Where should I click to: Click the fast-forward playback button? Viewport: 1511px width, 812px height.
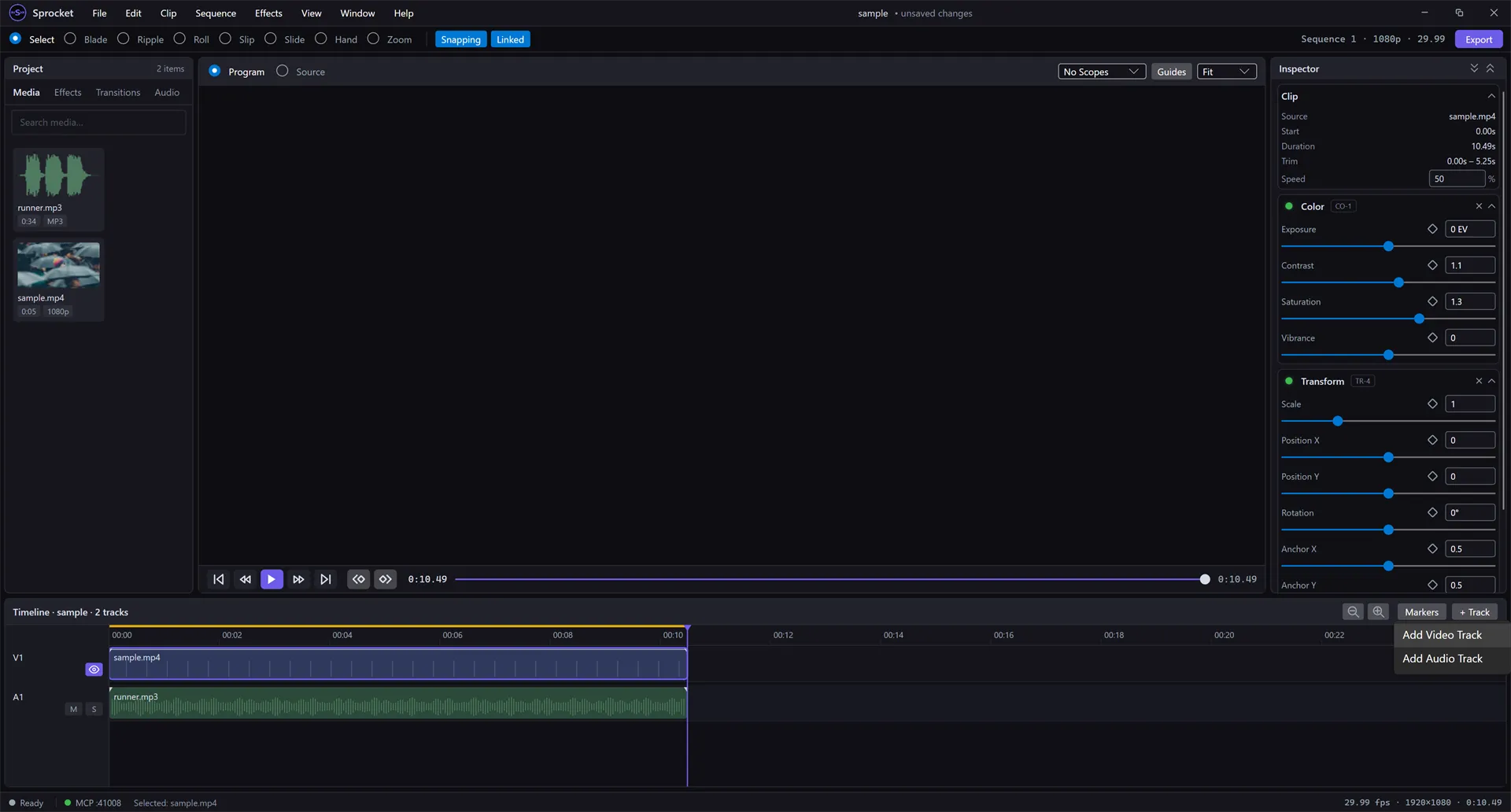(298, 579)
